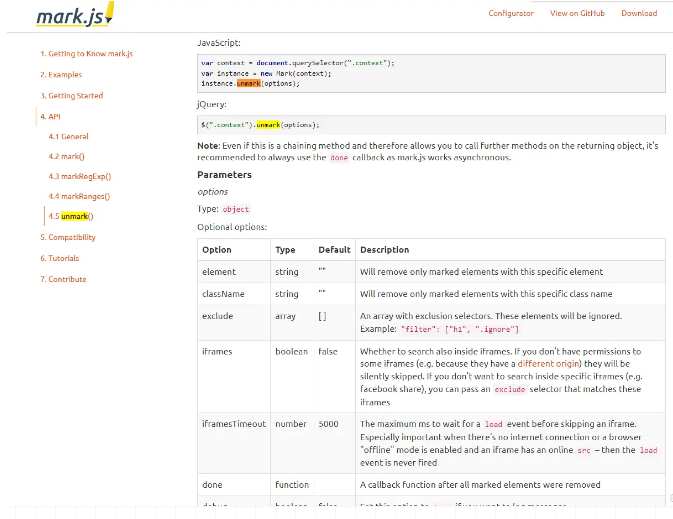Navigate to Tutorials section

pos(60,258)
